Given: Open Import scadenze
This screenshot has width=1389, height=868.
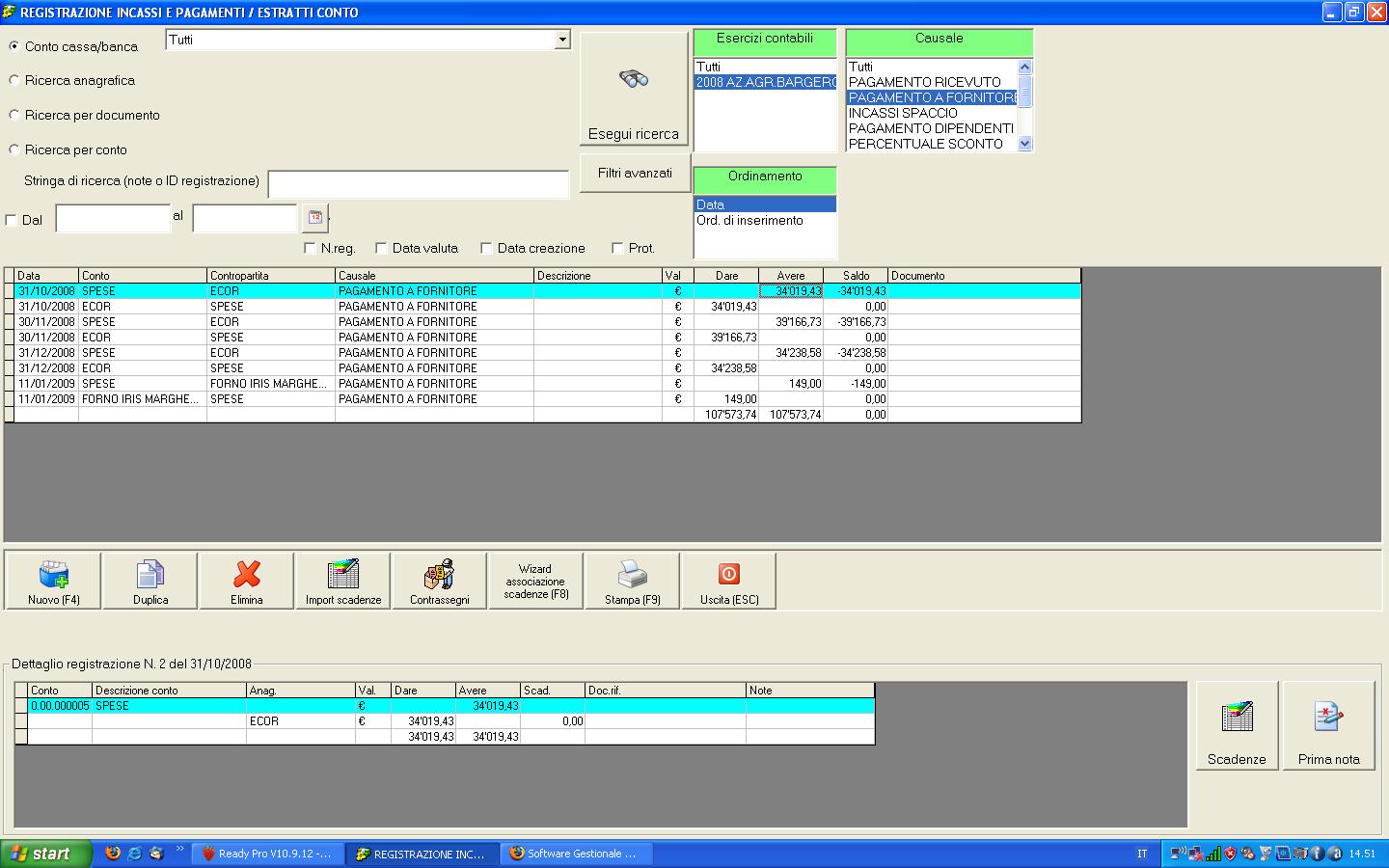Looking at the screenshot, I should pos(343,581).
